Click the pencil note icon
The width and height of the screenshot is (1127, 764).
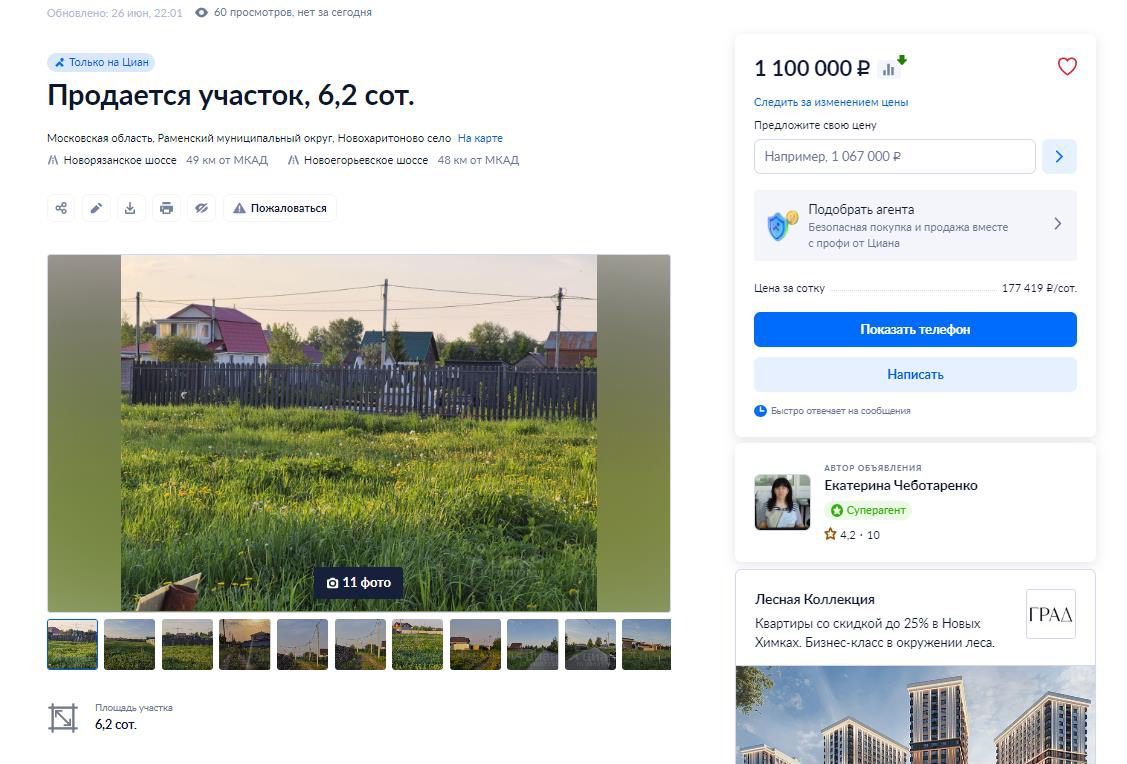point(96,208)
